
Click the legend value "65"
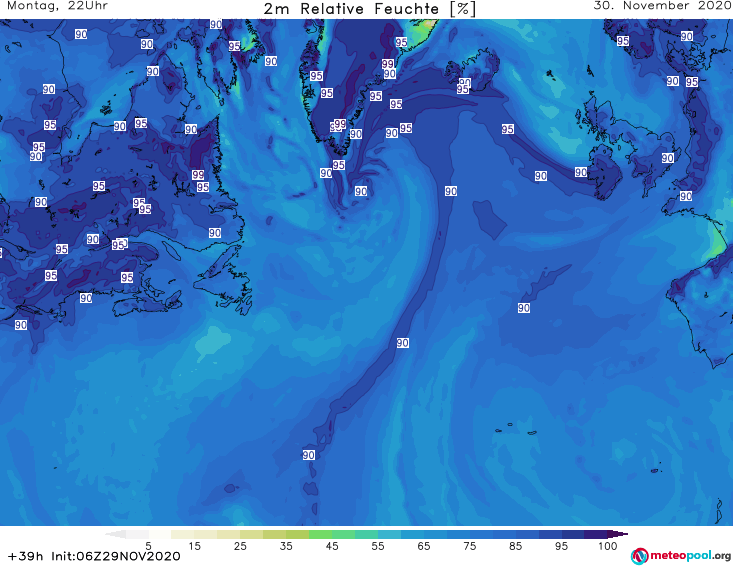tap(424, 546)
